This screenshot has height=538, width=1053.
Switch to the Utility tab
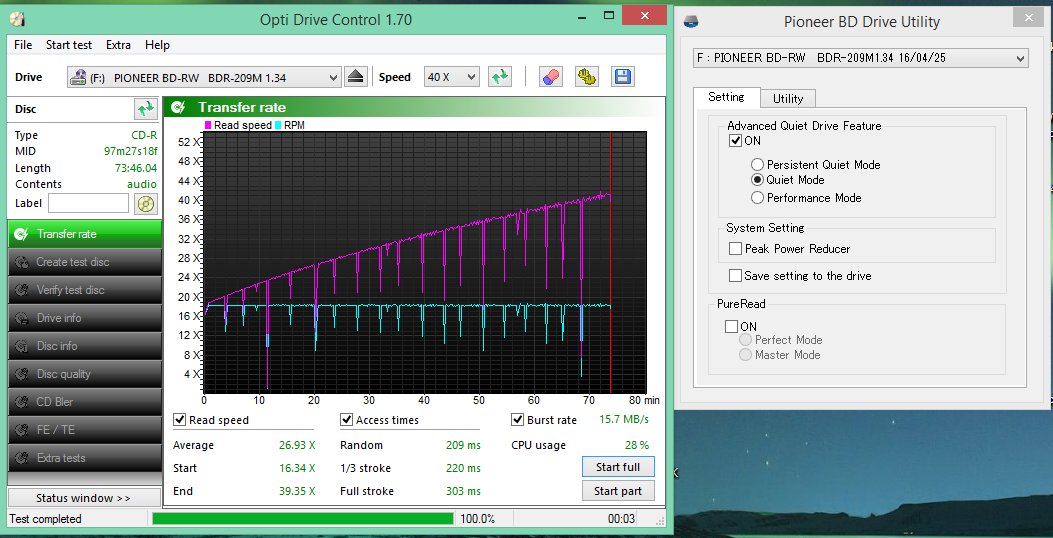[788, 99]
